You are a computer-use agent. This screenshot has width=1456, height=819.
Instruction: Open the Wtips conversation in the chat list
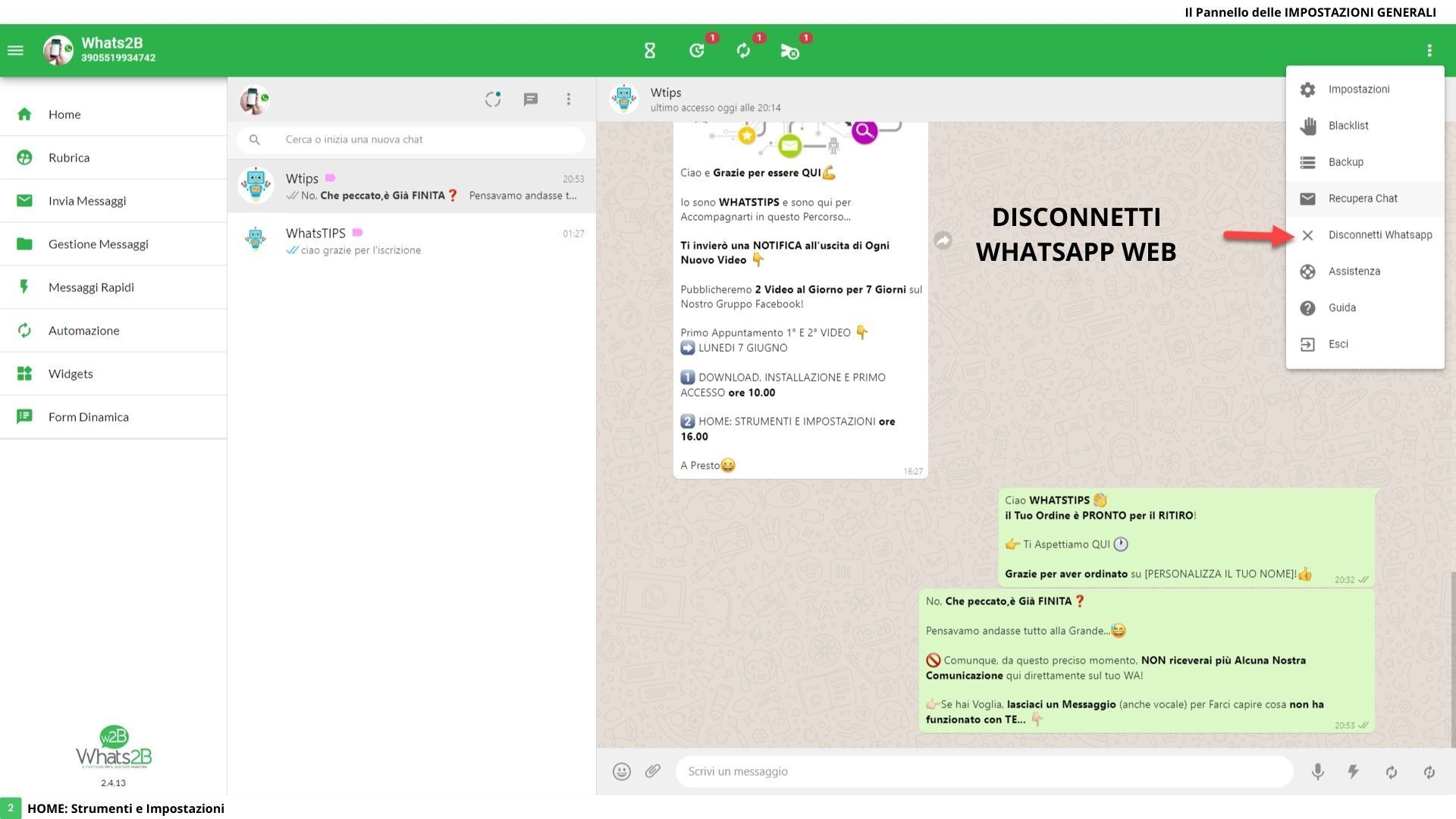[x=412, y=187]
